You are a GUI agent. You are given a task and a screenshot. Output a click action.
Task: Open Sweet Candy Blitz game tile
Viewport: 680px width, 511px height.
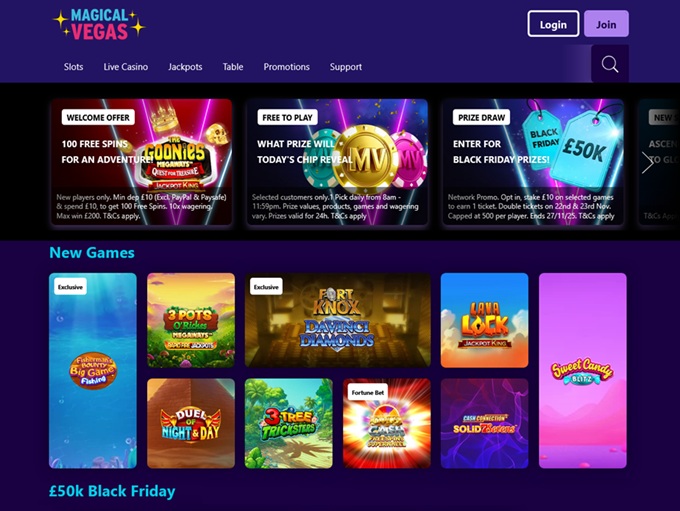(x=582, y=370)
